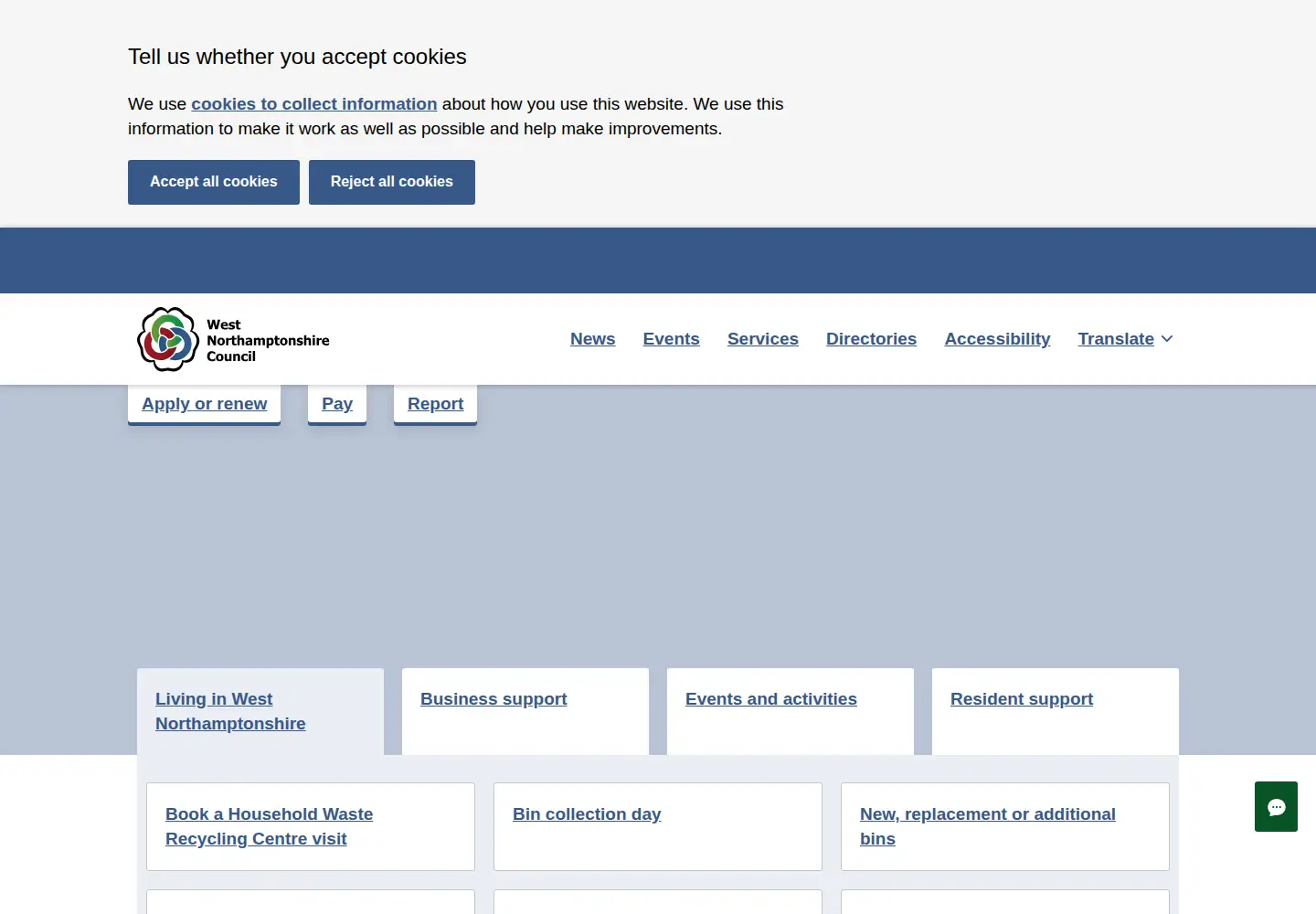This screenshot has height=914, width=1316.
Task: Go to the News page
Action: click(x=593, y=339)
